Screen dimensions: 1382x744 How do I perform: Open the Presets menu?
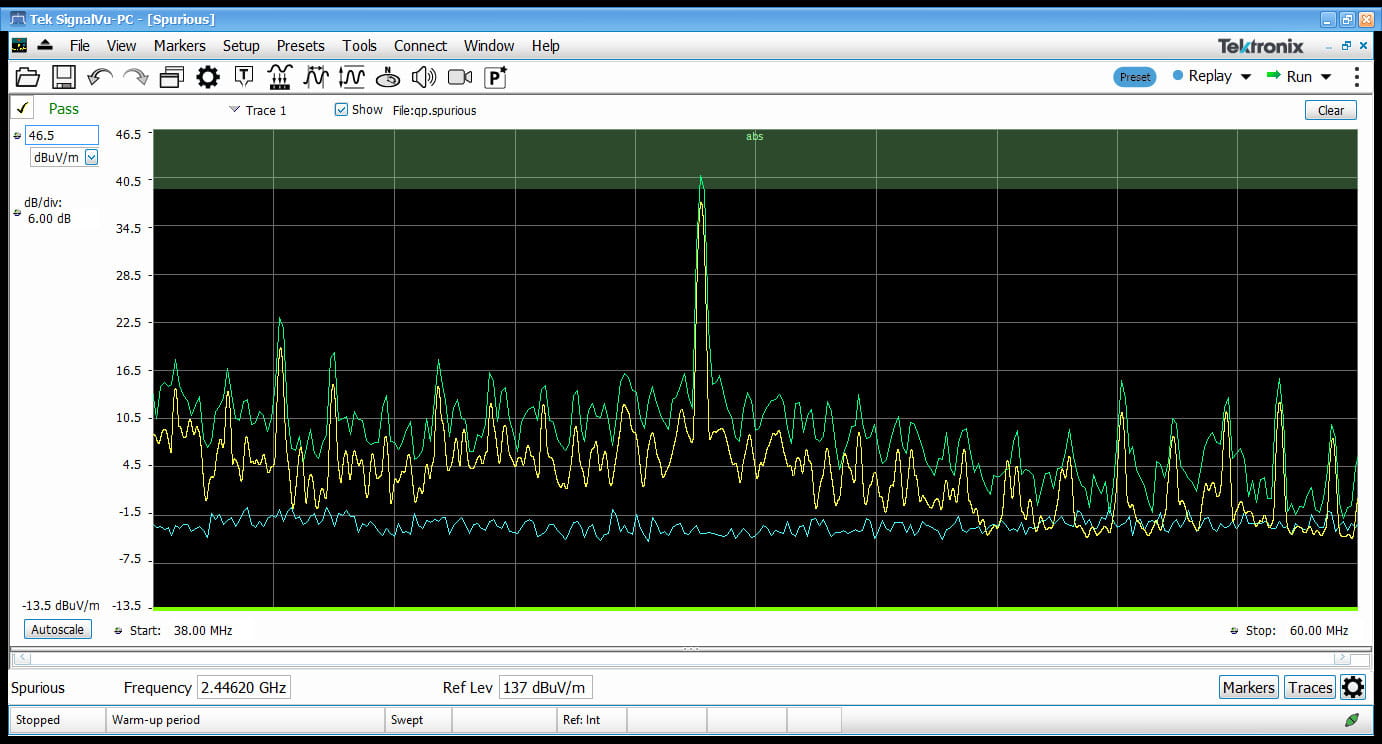tap(300, 46)
